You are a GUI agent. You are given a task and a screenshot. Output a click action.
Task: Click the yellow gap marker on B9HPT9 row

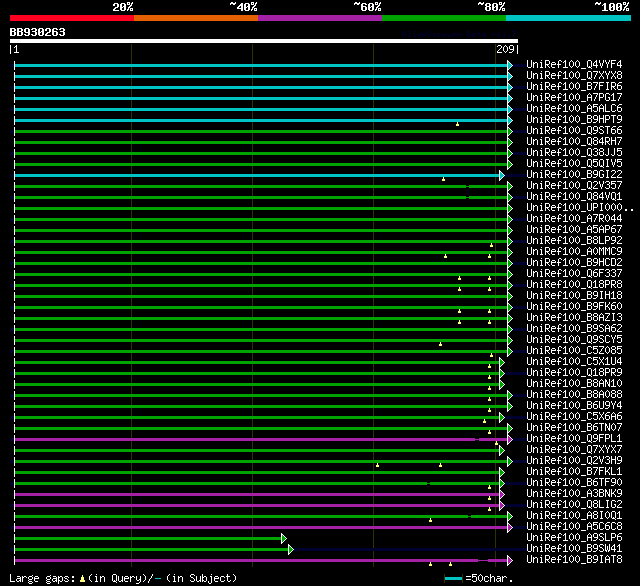coord(457,124)
